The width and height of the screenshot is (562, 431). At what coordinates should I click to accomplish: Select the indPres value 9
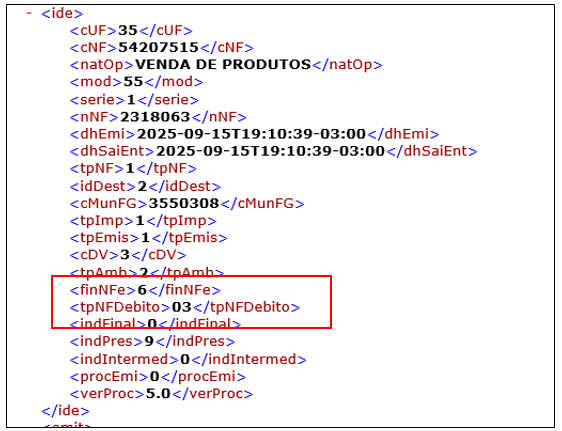click(x=149, y=341)
